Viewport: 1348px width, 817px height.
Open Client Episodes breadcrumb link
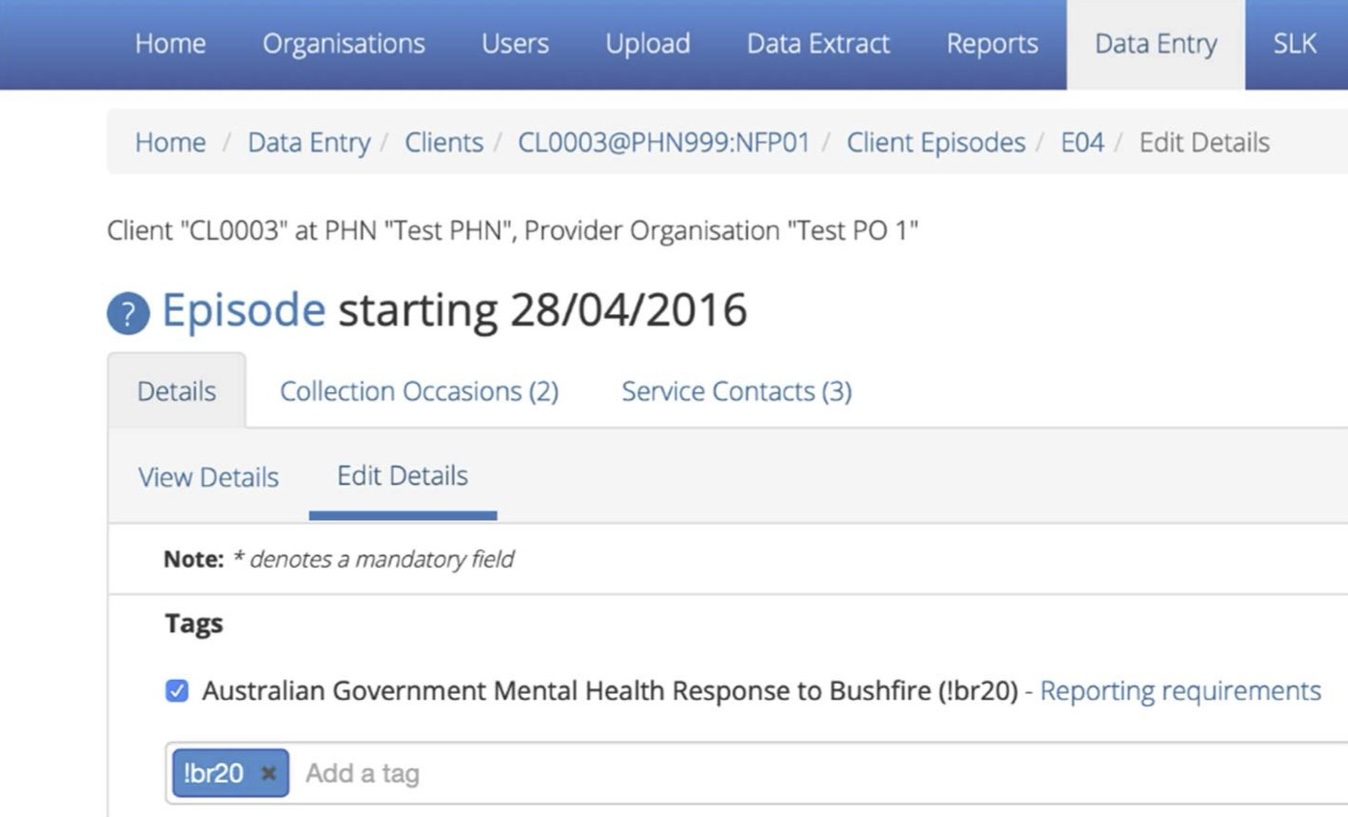pos(936,142)
